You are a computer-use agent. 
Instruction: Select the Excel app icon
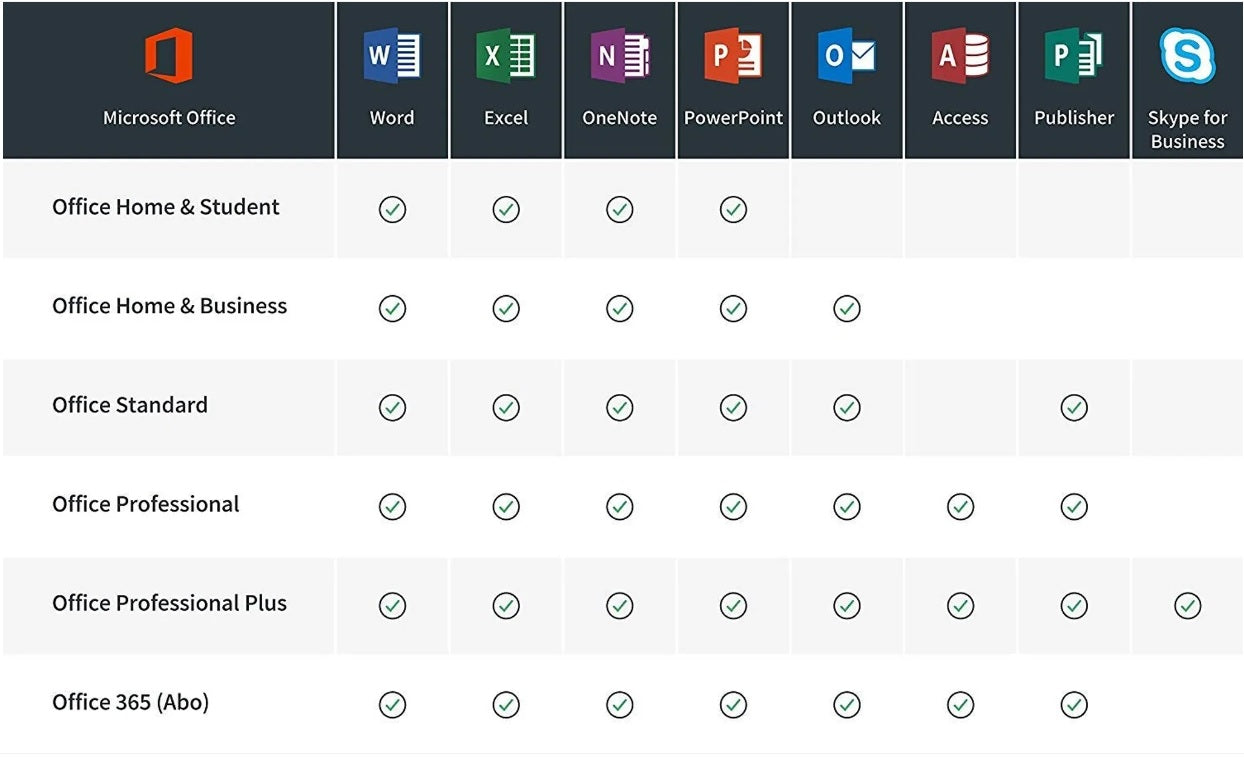coord(506,55)
